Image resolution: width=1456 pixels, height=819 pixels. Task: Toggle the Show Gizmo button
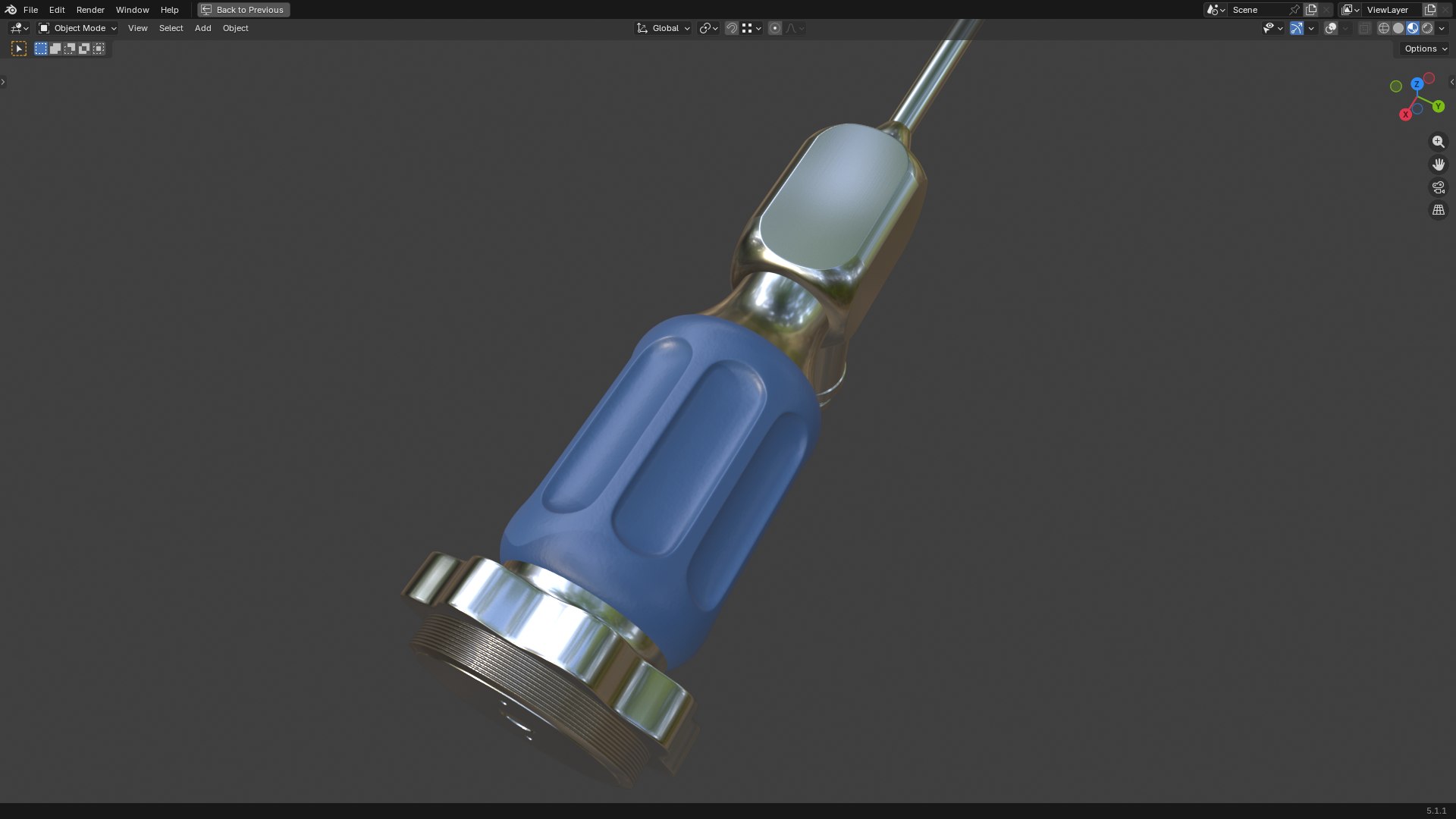1297,28
